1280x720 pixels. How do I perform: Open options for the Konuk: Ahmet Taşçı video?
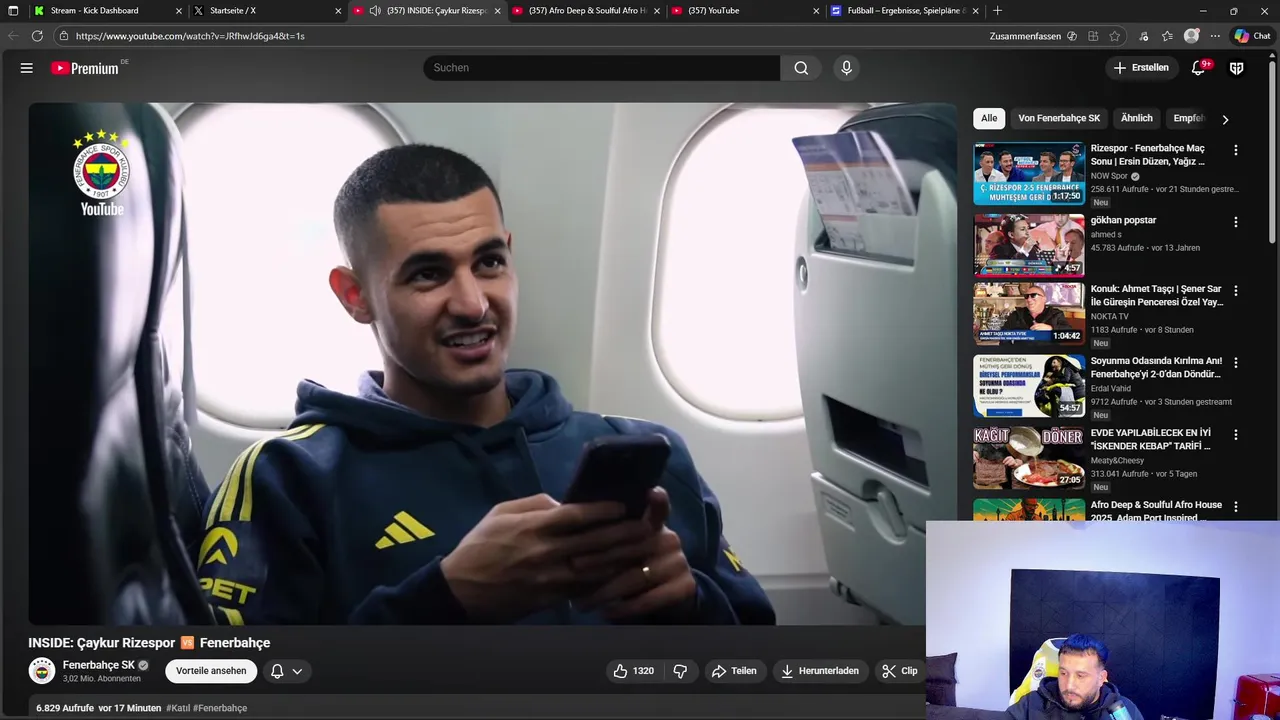(x=1236, y=291)
